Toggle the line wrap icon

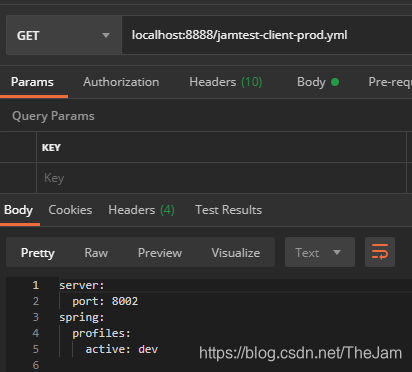click(380, 252)
